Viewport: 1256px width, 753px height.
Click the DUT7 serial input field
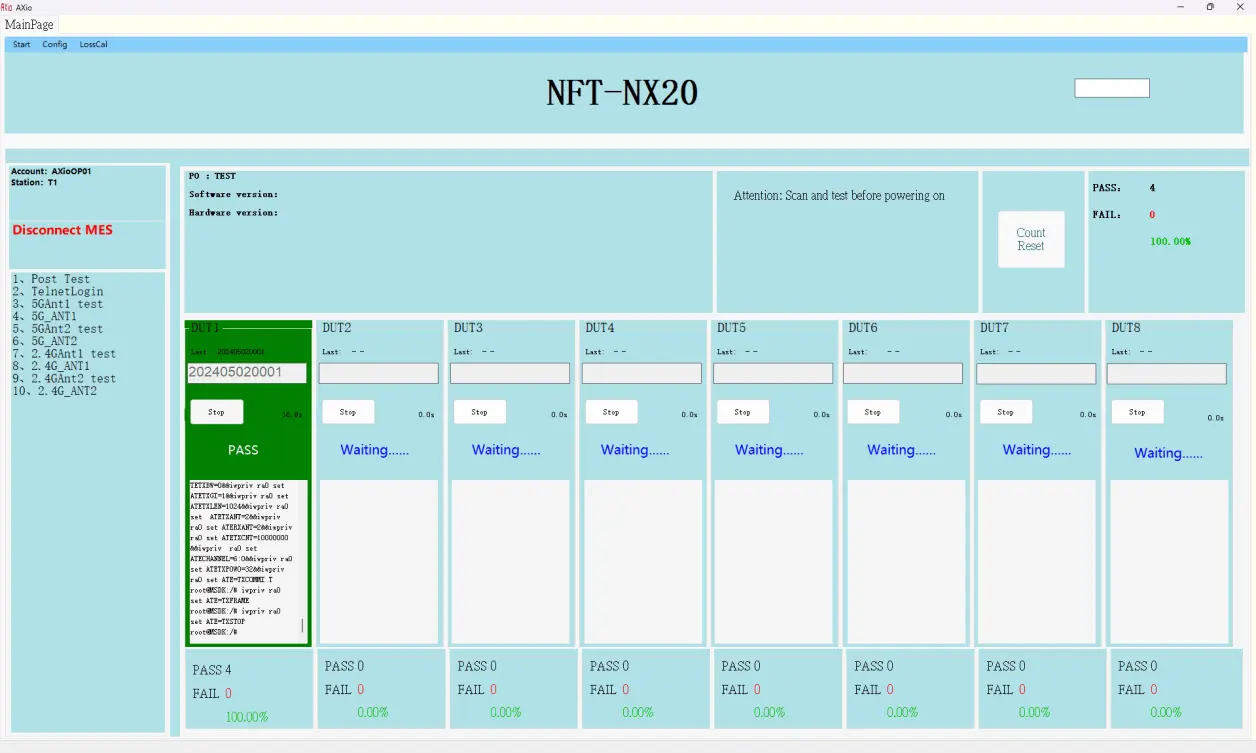[1035, 373]
